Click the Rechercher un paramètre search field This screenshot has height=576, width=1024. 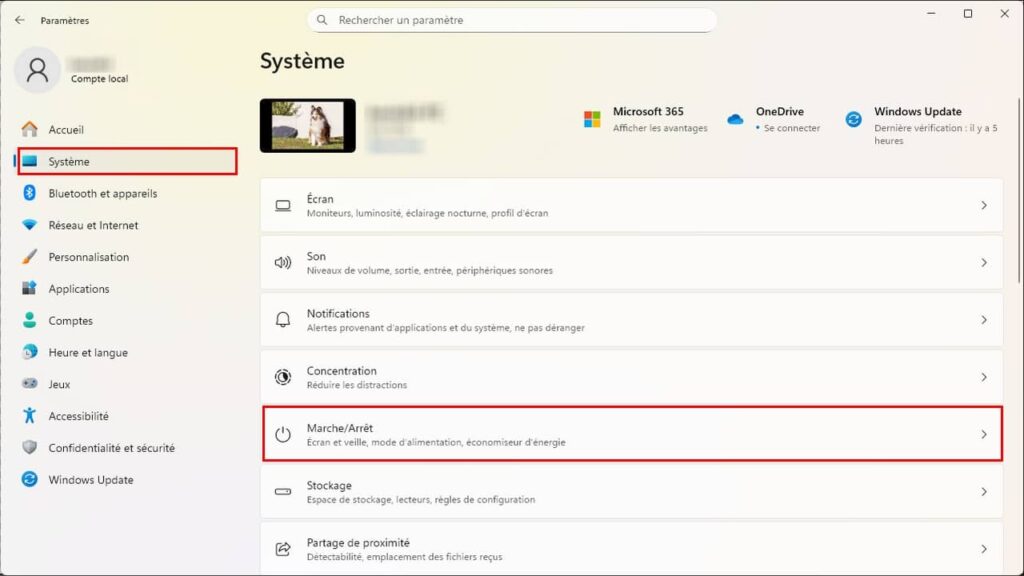pos(511,20)
